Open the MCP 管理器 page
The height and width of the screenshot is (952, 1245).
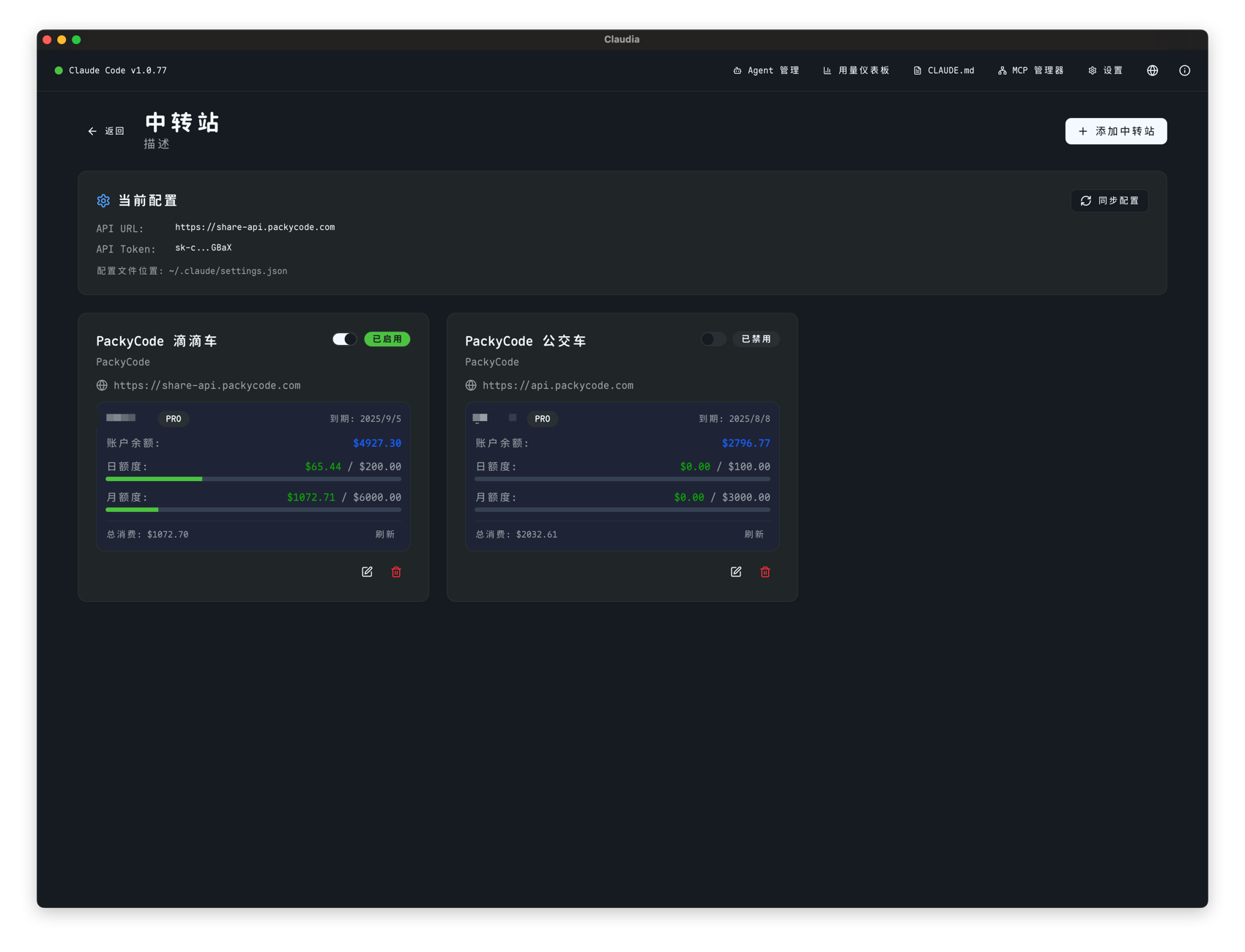click(1030, 70)
